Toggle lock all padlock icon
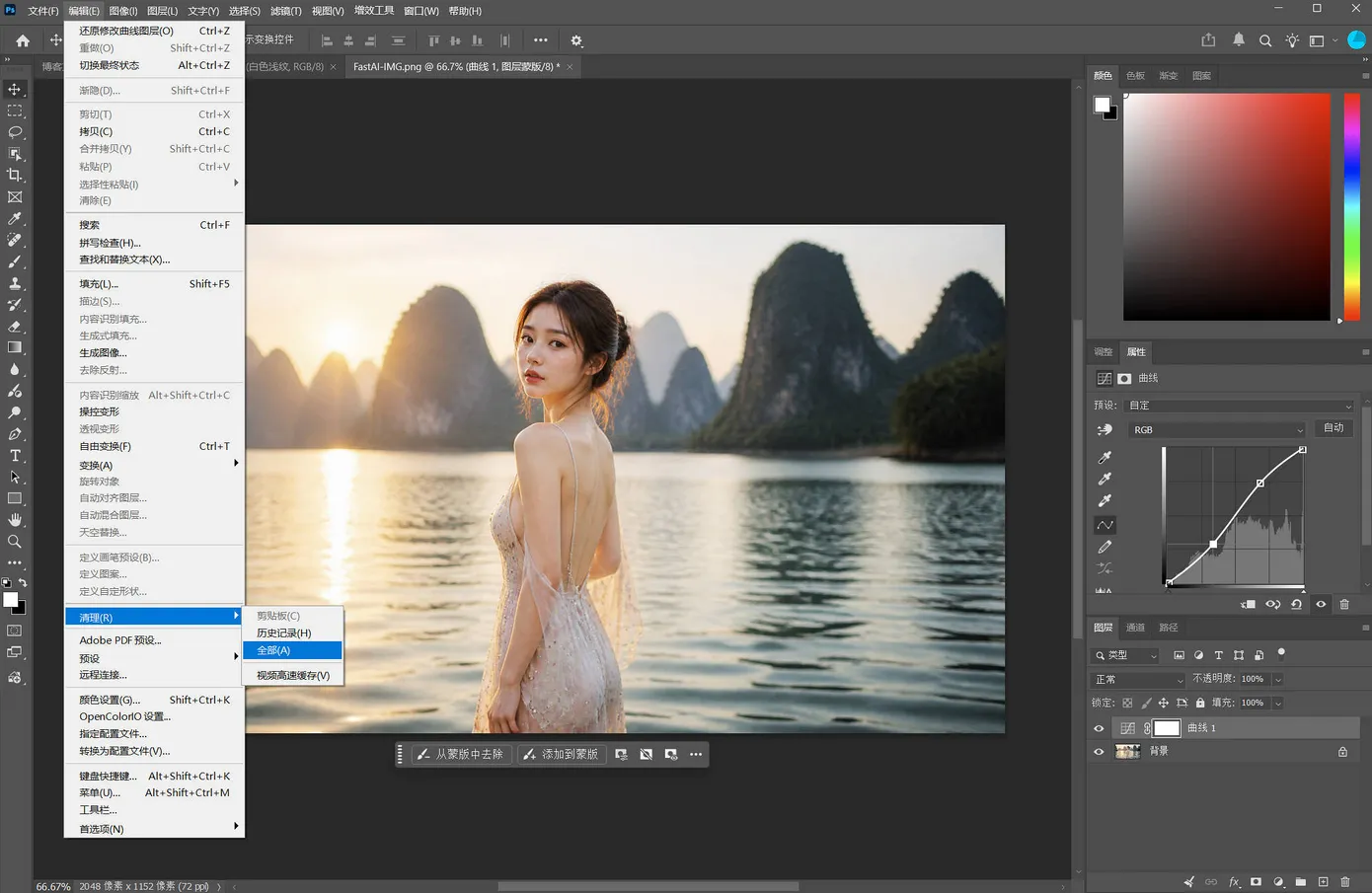This screenshot has width=1372, height=893. click(x=1200, y=704)
